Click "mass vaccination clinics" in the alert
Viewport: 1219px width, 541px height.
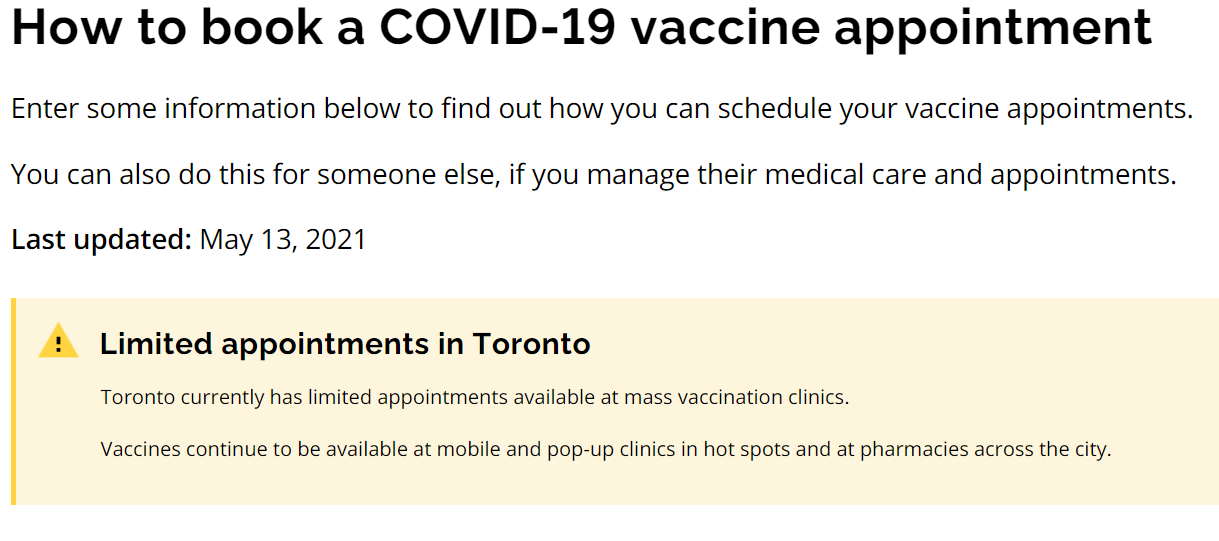[x=735, y=397]
